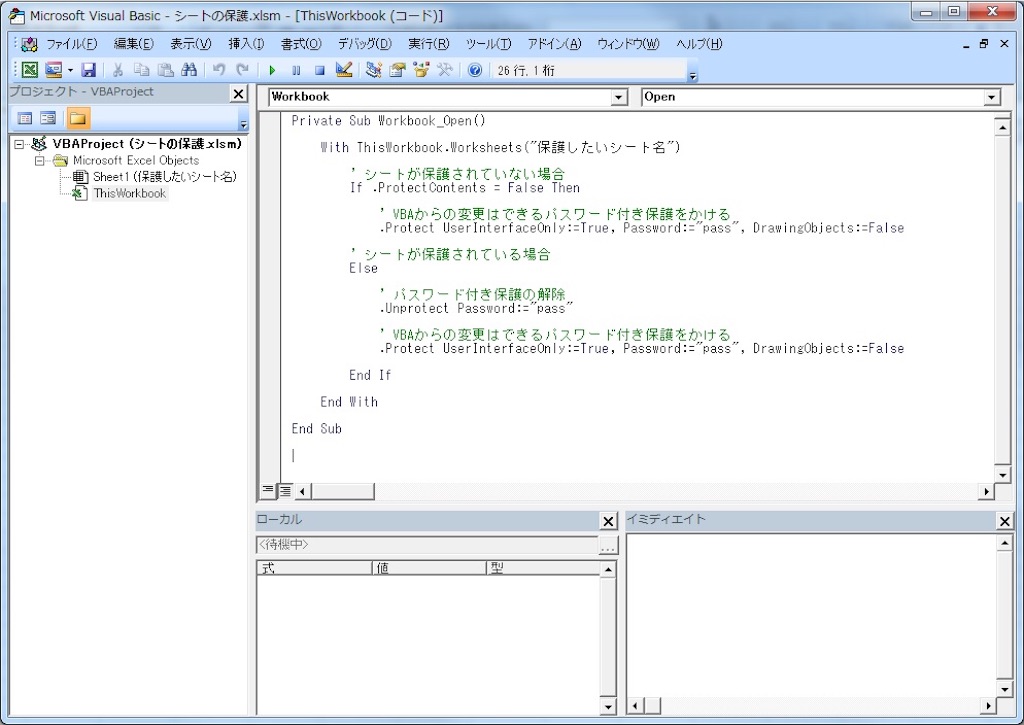
Task: Click the 'Private Sub Workbook_Open()' line
Action: (x=389, y=121)
